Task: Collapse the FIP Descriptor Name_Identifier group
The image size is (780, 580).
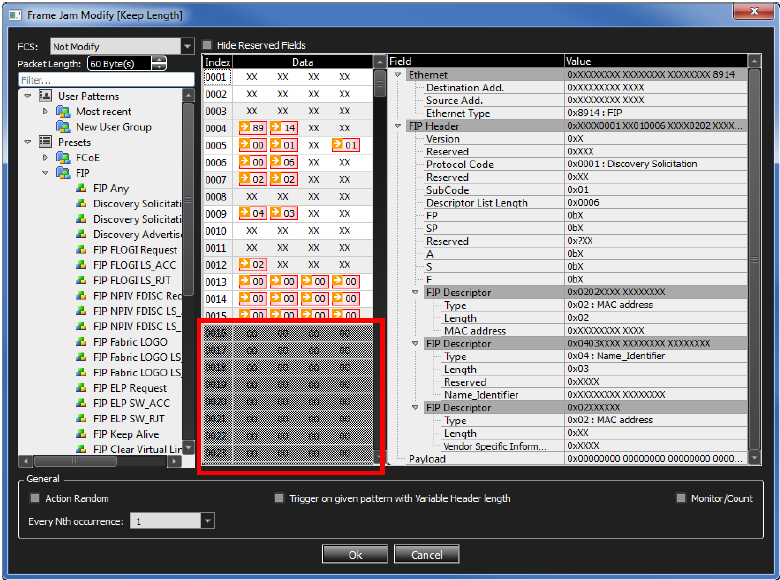Action: click(x=415, y=343)
